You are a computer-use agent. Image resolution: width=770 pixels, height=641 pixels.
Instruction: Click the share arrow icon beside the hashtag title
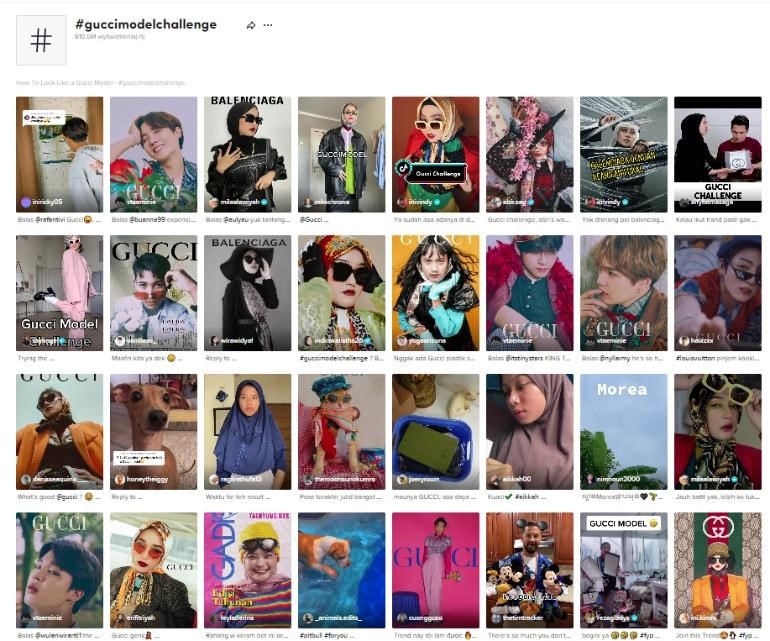[251, 25]
